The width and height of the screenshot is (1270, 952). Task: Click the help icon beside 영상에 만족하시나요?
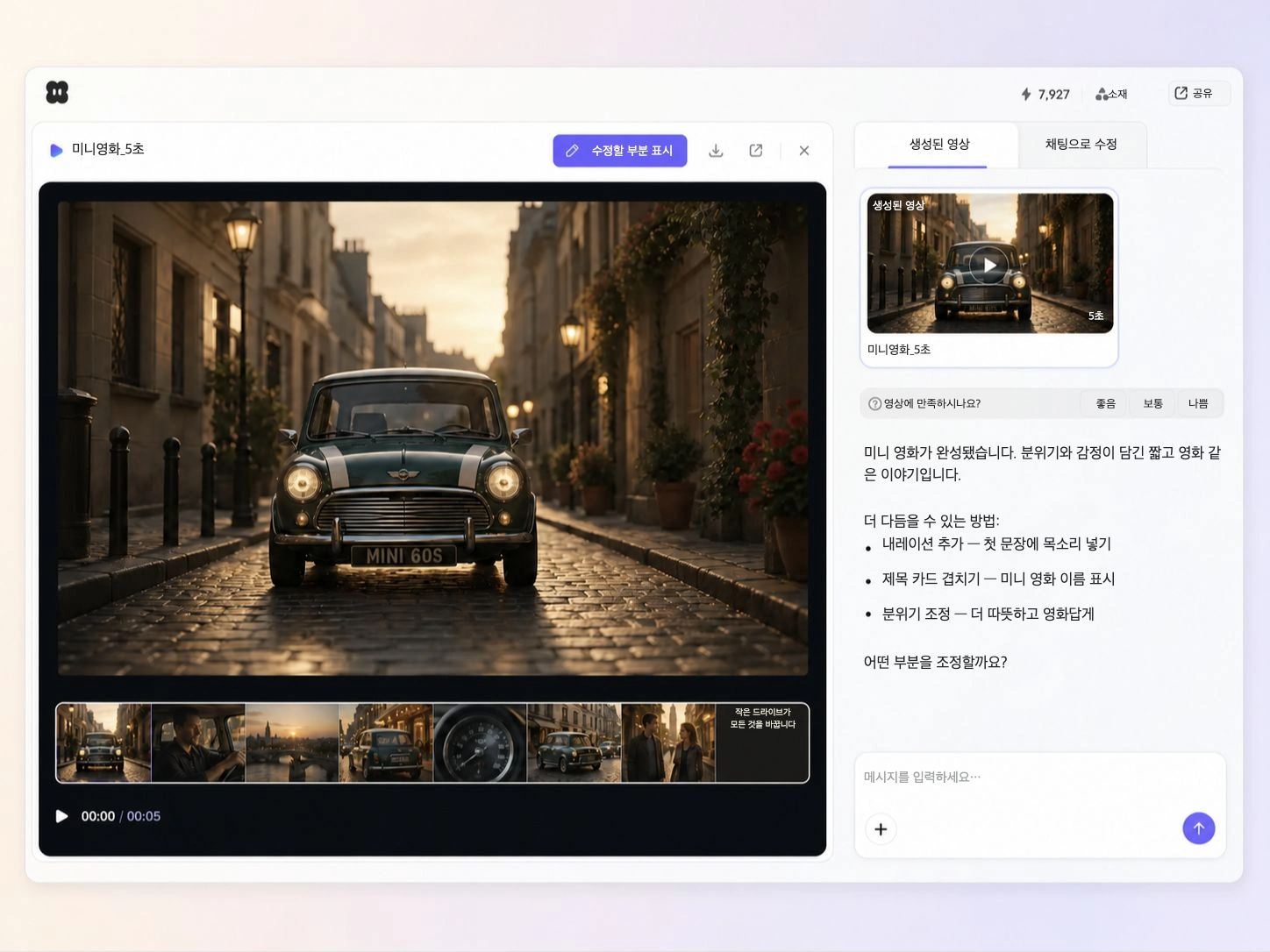tap(874, 403)
